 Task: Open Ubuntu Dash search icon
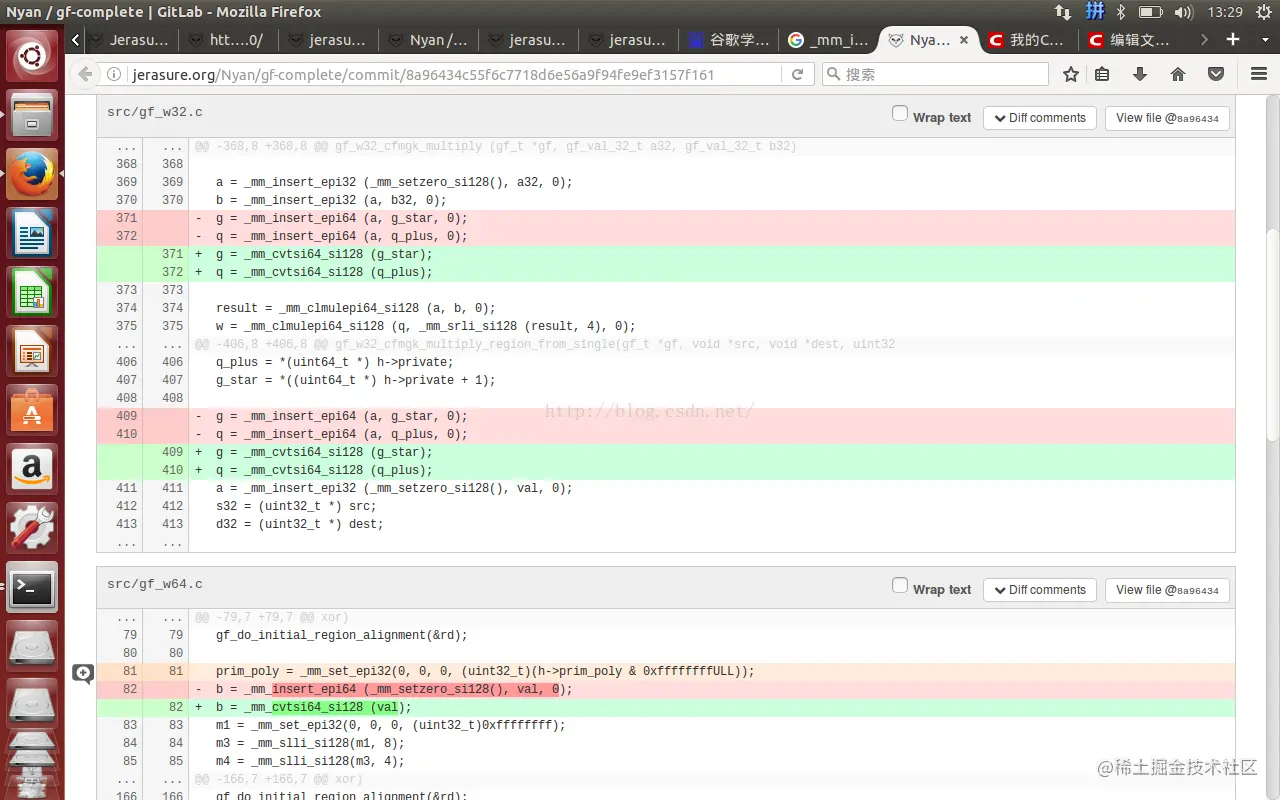coord(32,56)
